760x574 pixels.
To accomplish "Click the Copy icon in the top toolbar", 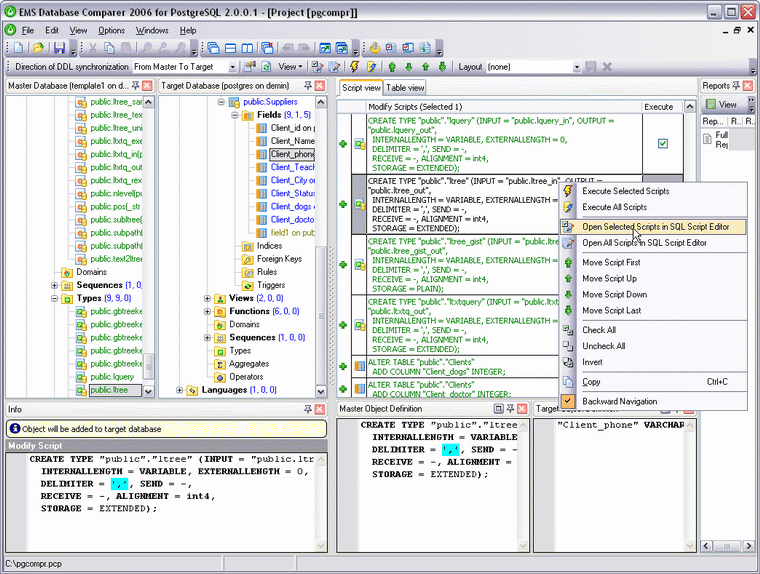I will pos(110,48).
